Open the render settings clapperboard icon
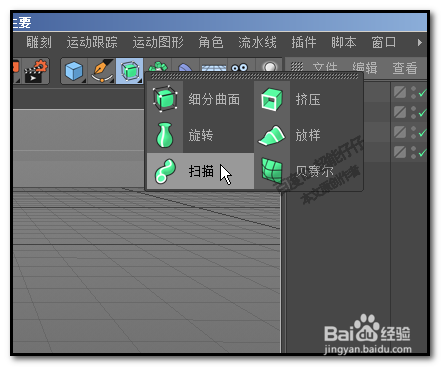Viewport: 441px width, 367px height. point(36,71)
